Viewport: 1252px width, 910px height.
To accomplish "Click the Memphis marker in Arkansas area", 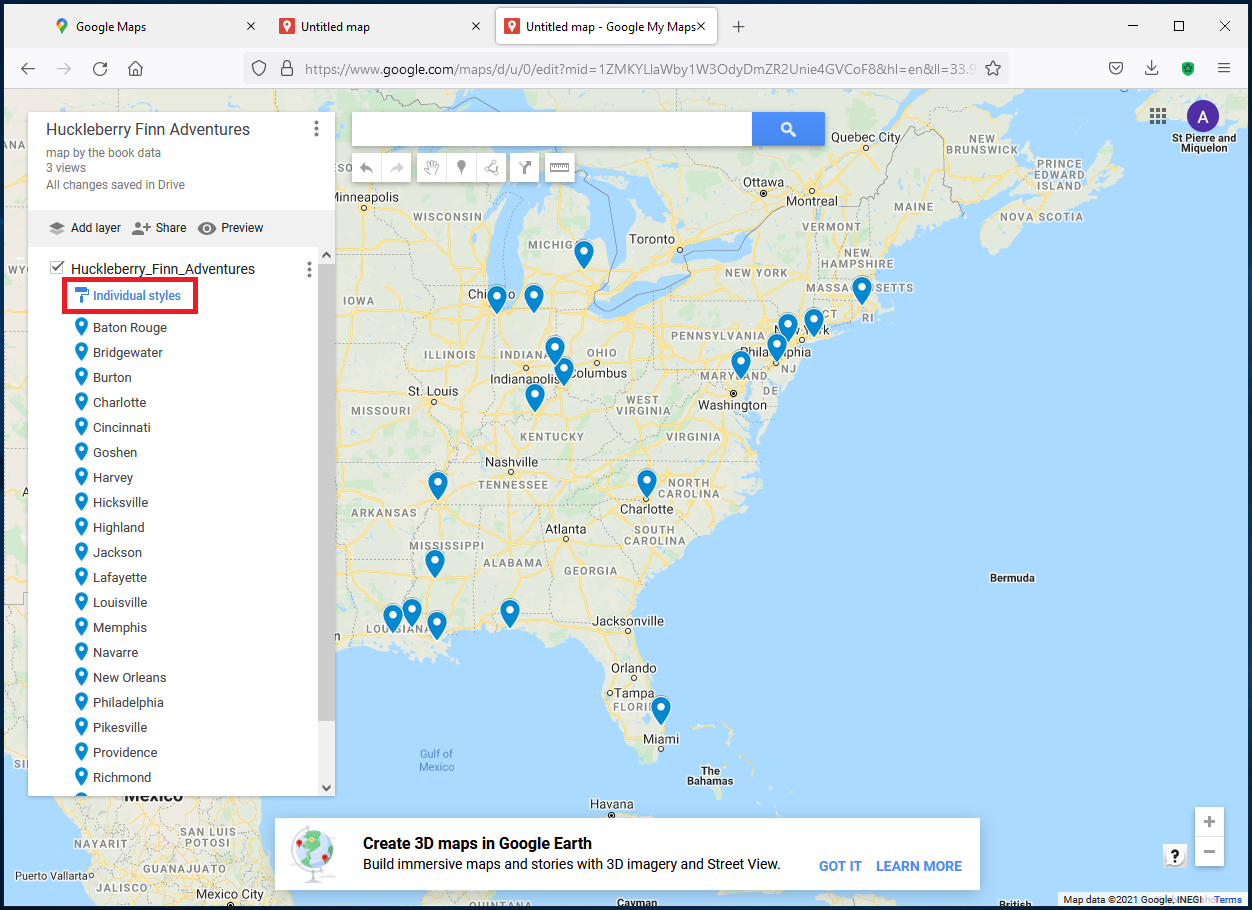I will point(438,484).
